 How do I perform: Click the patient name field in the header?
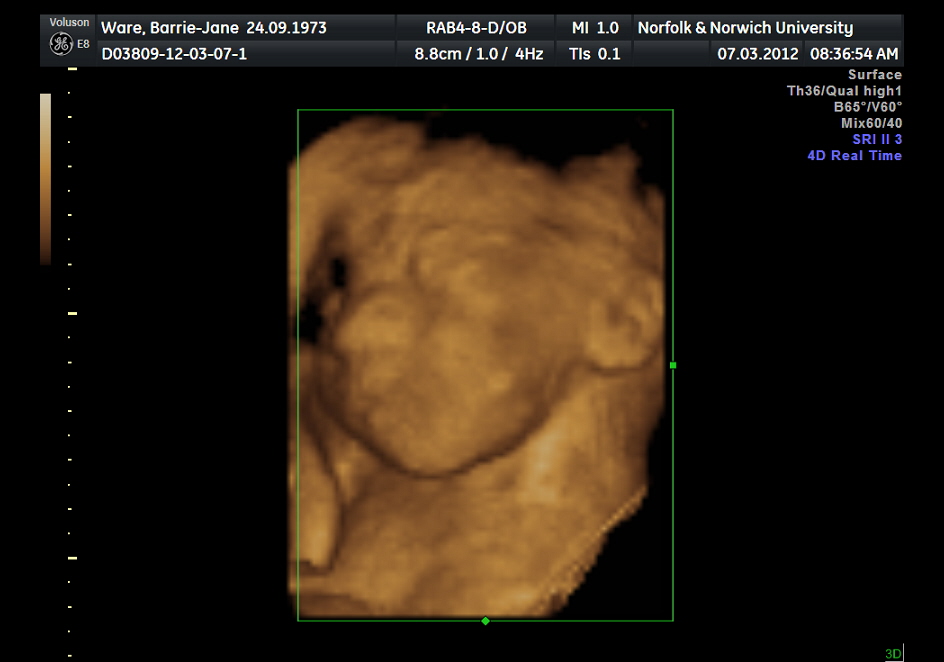point(214,28)
